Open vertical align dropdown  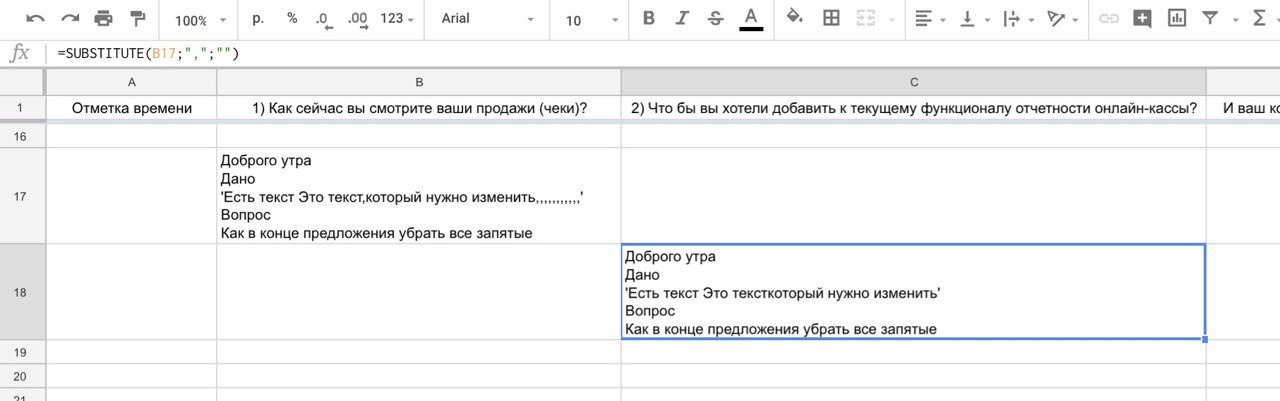[x=973, y=18]
